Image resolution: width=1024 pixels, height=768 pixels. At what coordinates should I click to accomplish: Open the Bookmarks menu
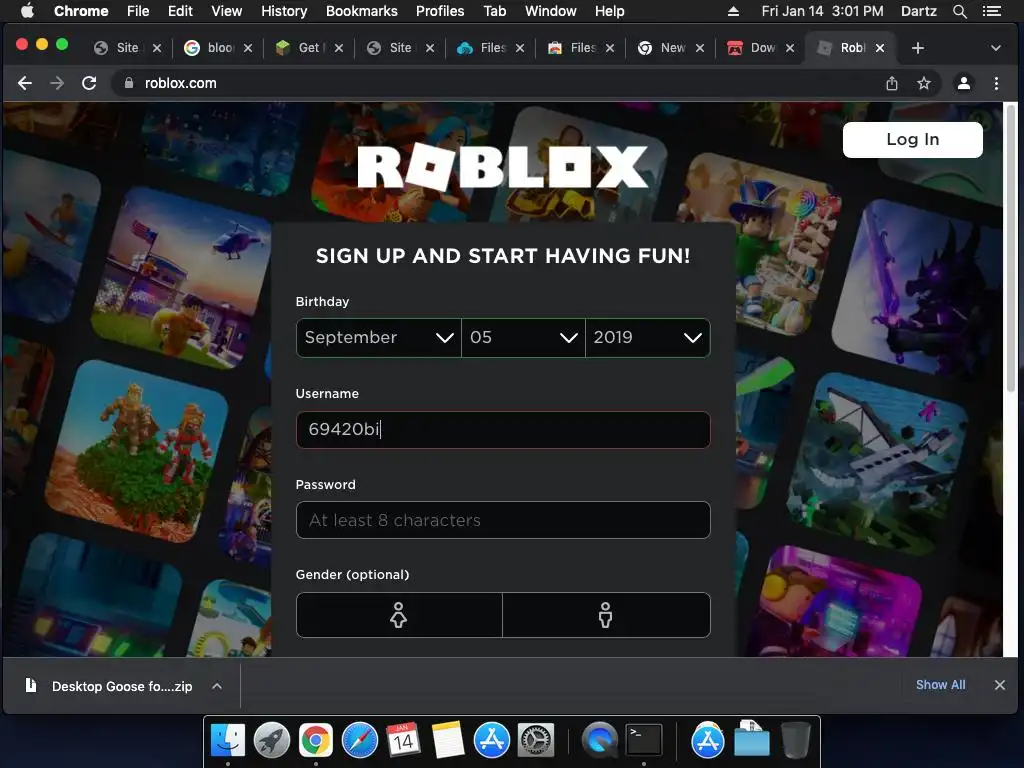(x=361, y=11)
